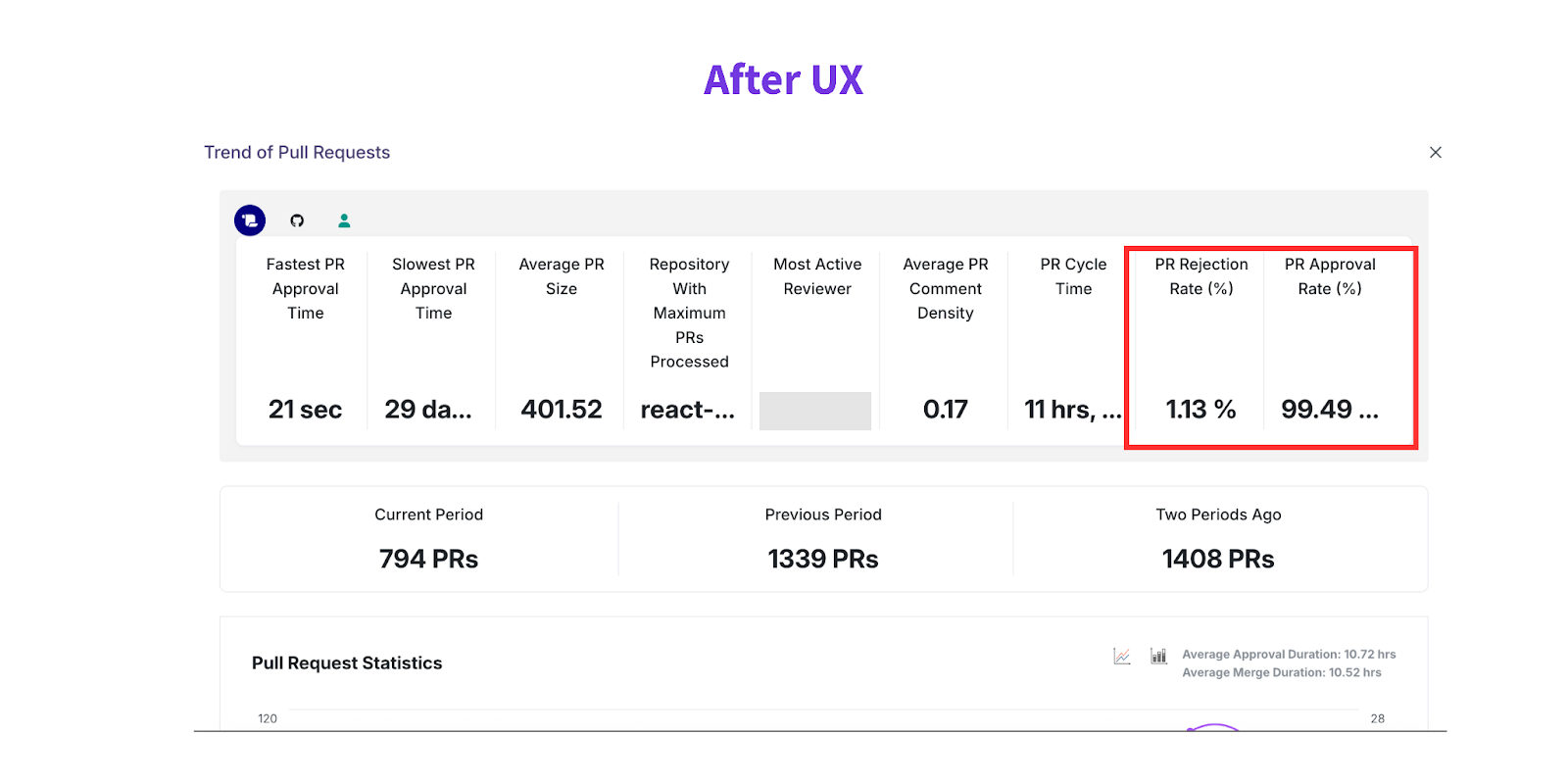The height and width of the screenshot is (784, 1568).
Task: Switch to the GitHub icon tab
Action: tap(297, 220)
